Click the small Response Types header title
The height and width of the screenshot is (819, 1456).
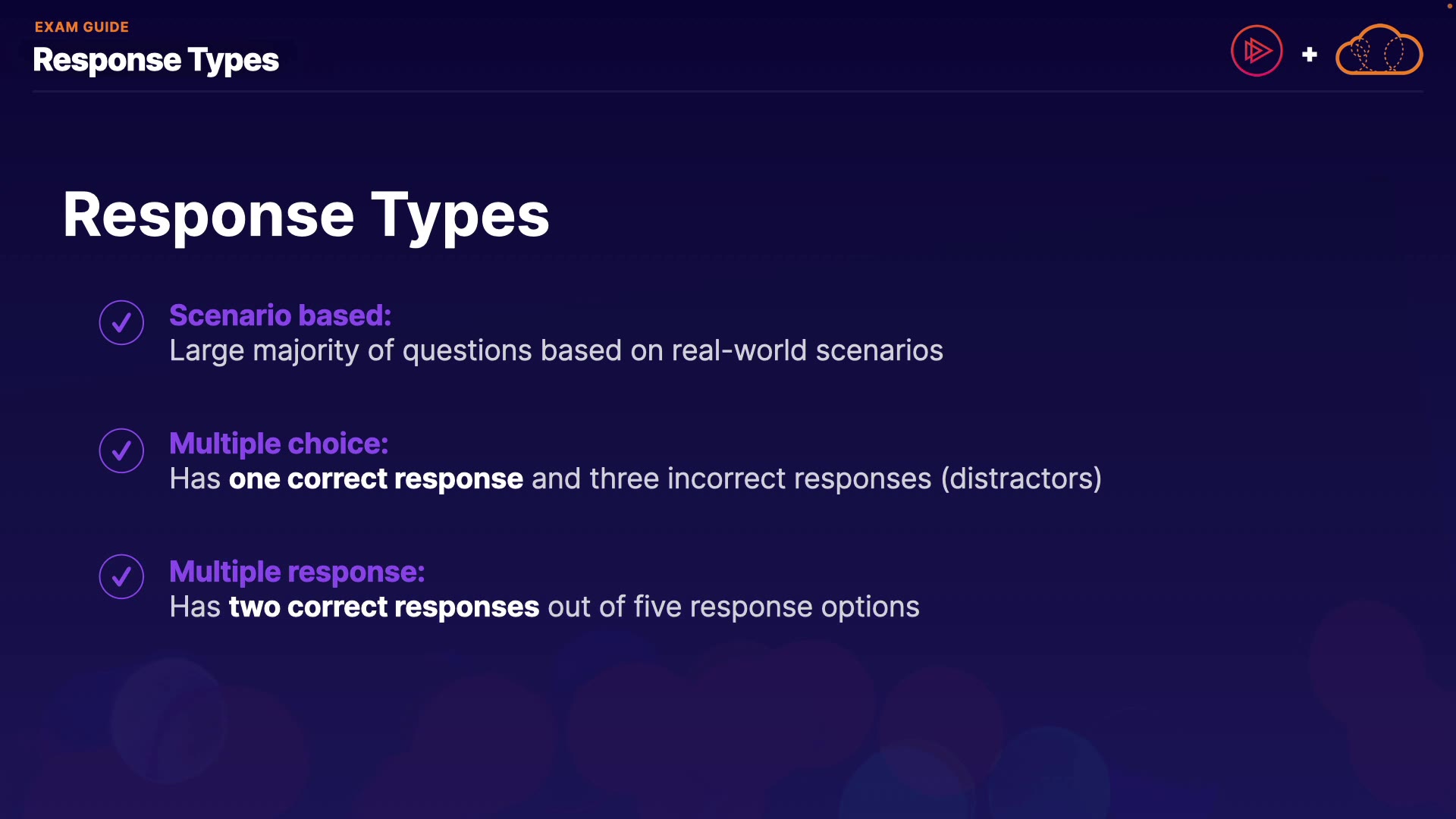click(x=155, y=60)
